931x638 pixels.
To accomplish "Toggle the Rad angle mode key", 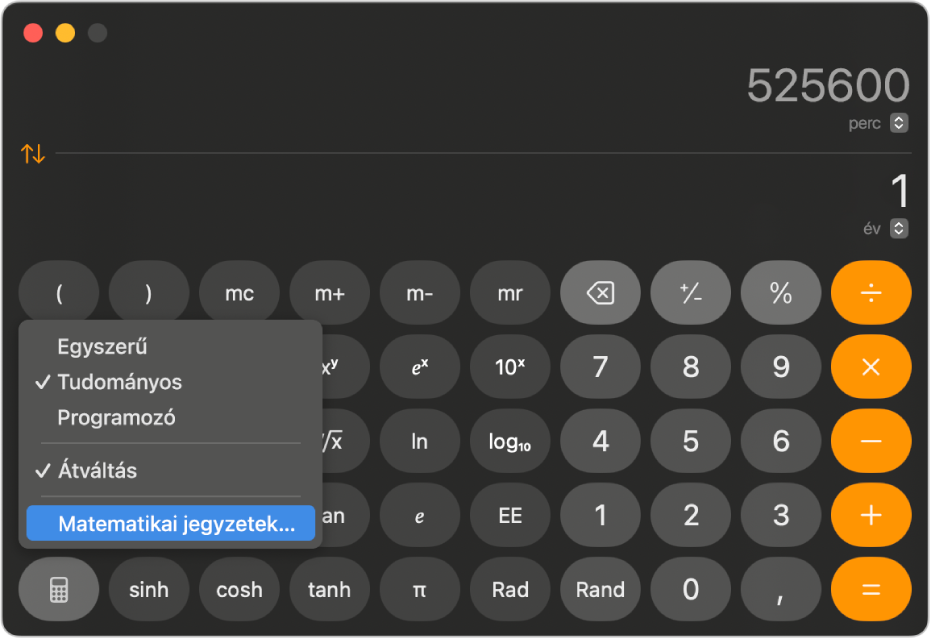I will coord(510,590).
